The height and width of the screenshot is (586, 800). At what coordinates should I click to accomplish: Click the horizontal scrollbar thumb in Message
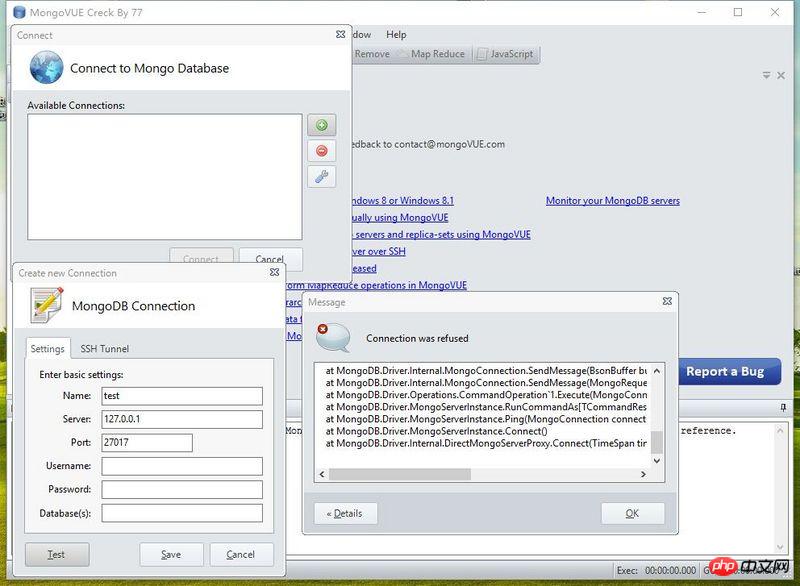coord(399,474)
